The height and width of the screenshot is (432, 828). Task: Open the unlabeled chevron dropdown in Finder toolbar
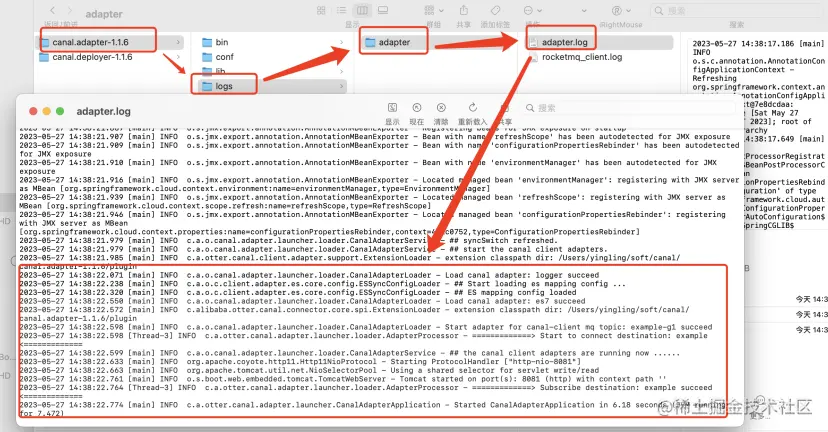(x=584, y=11)
